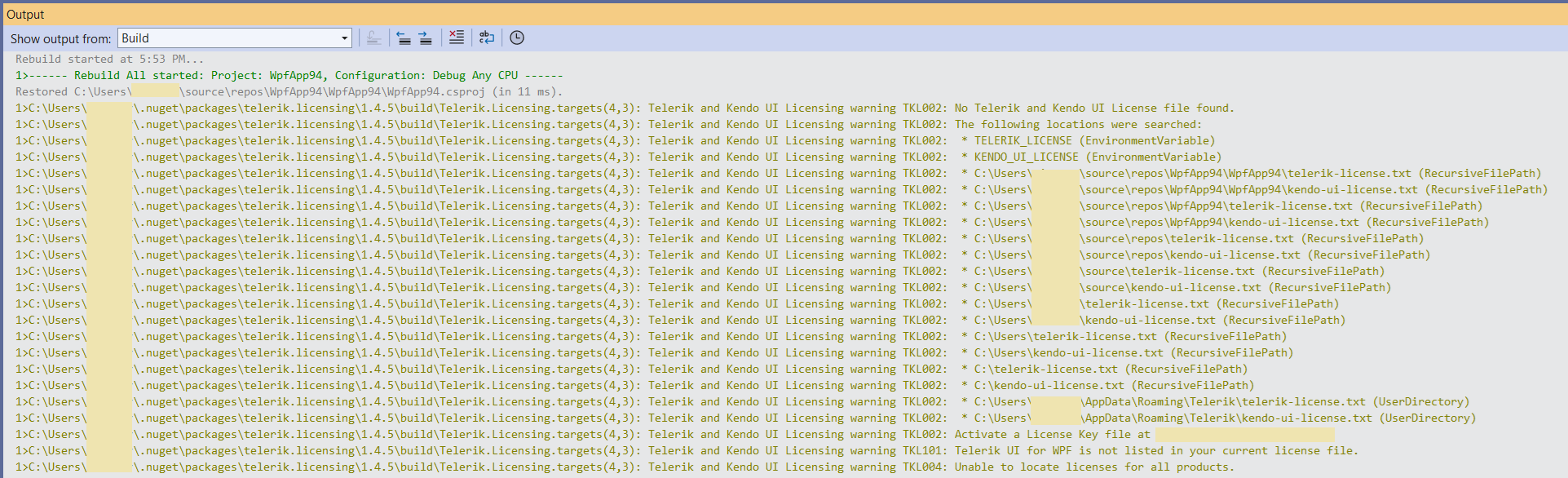The image size is (1568, 478).
Task: Go to next message in output
Action: (426, 38)
